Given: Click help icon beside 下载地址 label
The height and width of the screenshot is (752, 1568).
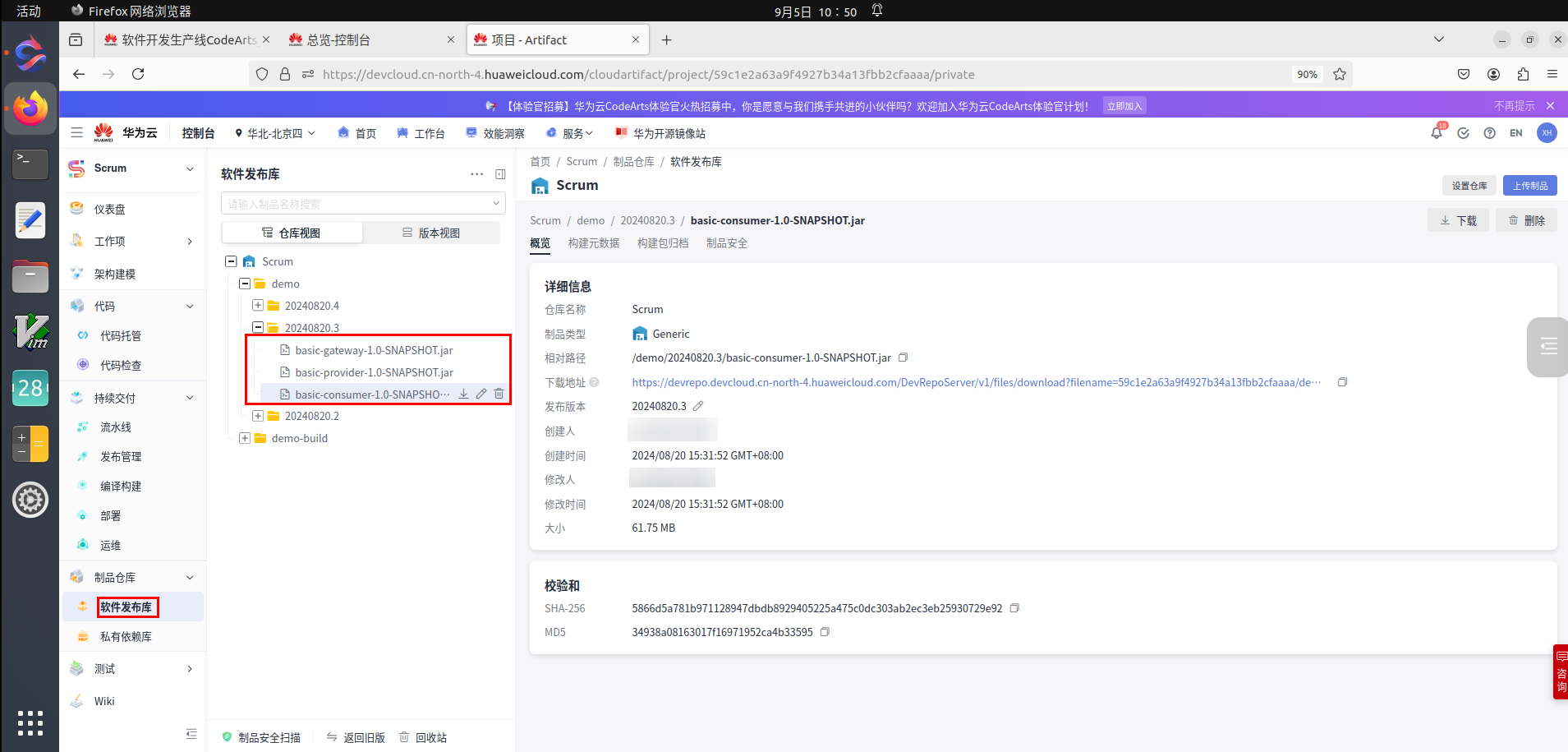Looking at the screenshot, I should (594, 382).
